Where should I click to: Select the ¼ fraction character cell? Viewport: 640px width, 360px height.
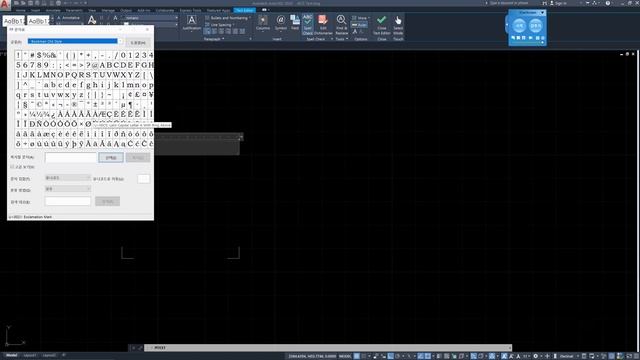pos(33,114)
